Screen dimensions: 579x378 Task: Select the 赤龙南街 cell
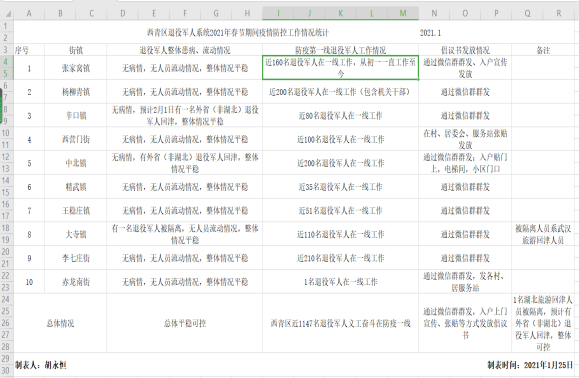coord(76,282)
